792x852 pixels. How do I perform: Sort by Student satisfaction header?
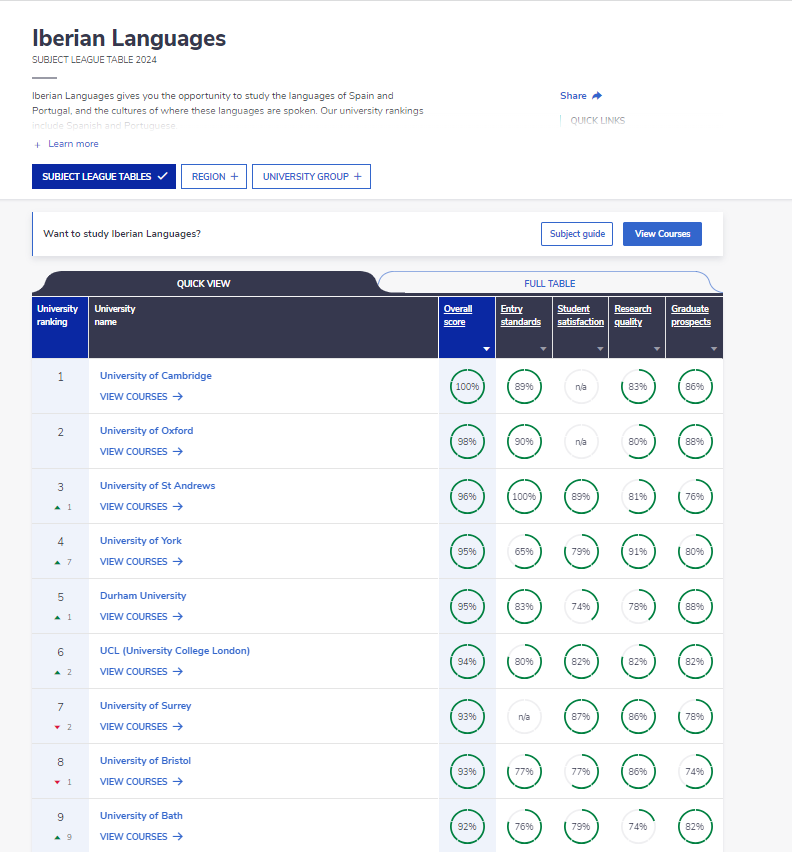tap(581, 315)
